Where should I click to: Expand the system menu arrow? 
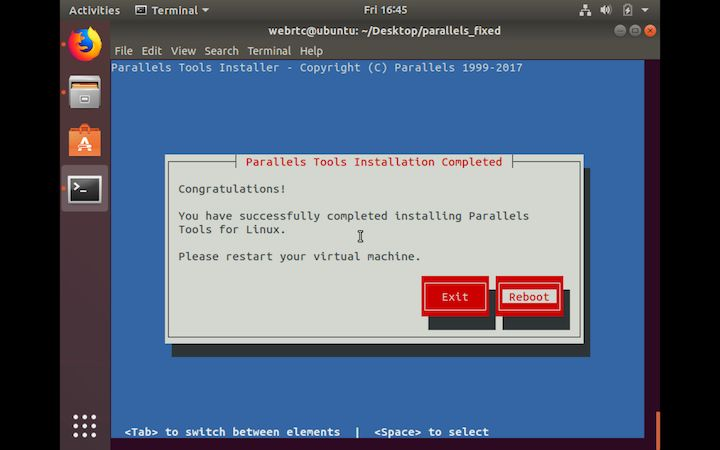645,10
